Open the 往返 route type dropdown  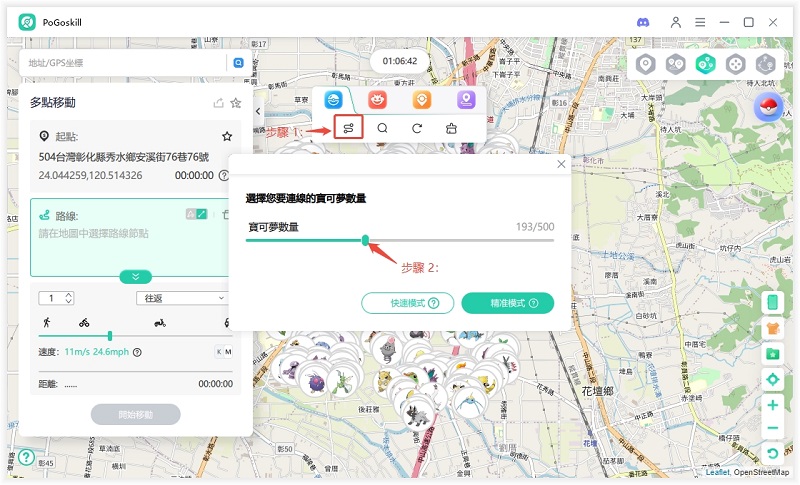coord(182,298)
